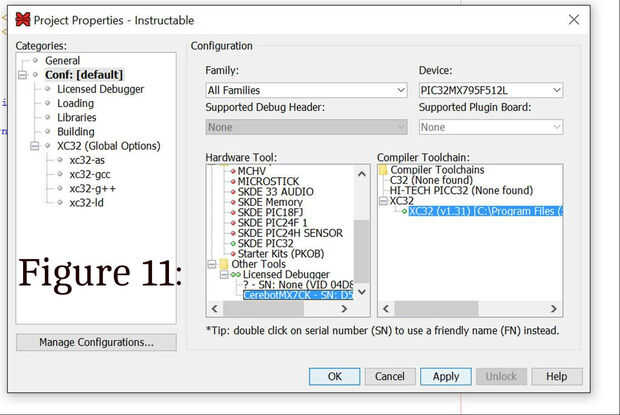Apply the project settings
Image resolution: width=620 pixels, height=415 pixels.
[x=446, y=376]
